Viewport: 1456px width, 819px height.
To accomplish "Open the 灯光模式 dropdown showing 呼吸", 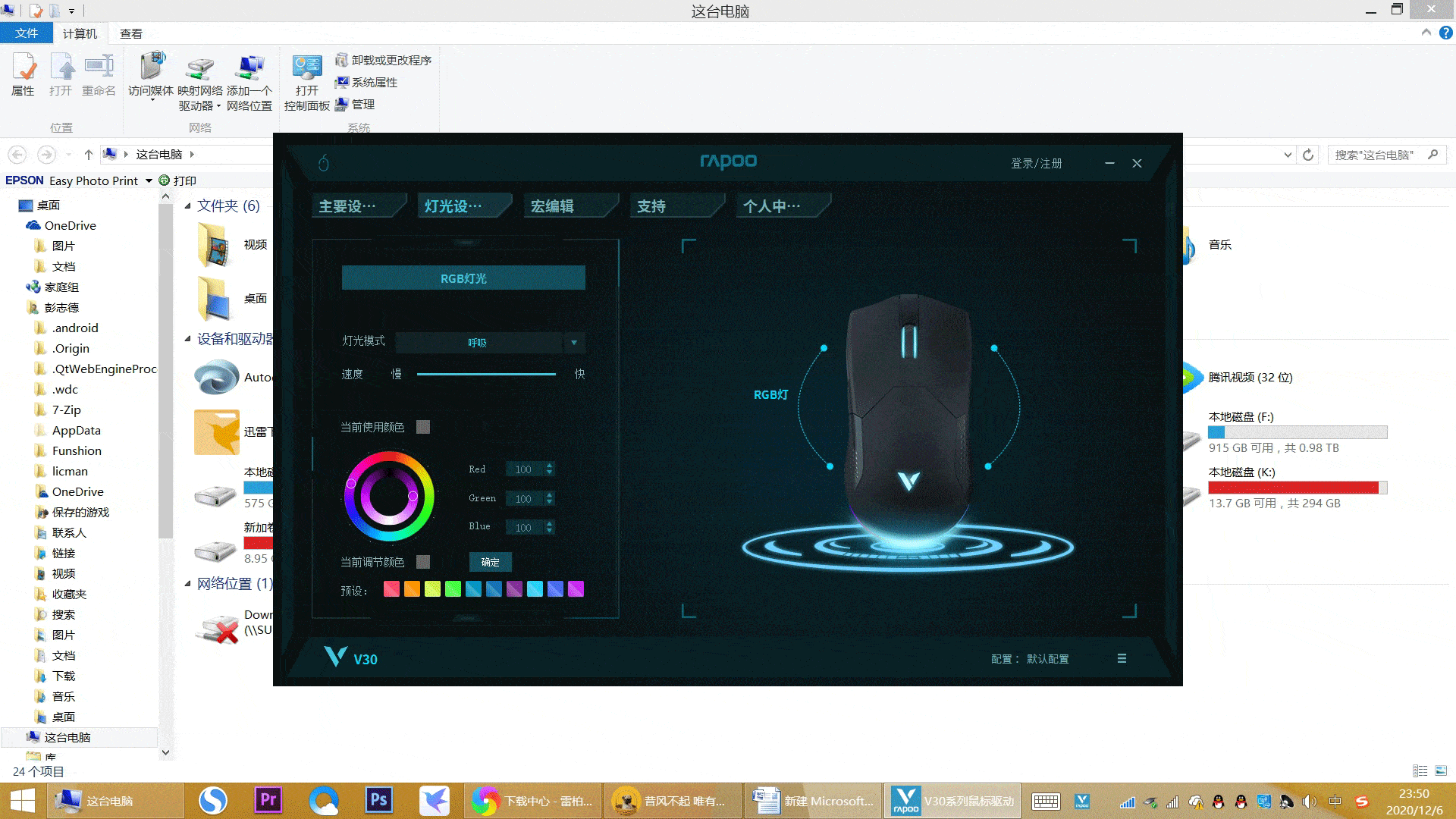I will (488, 342).
